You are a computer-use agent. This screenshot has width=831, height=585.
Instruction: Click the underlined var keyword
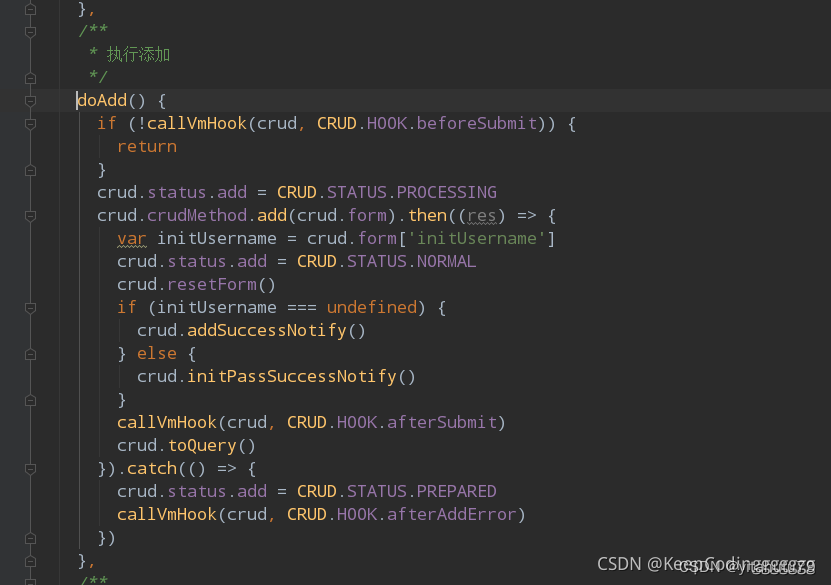tap(131, 238)
